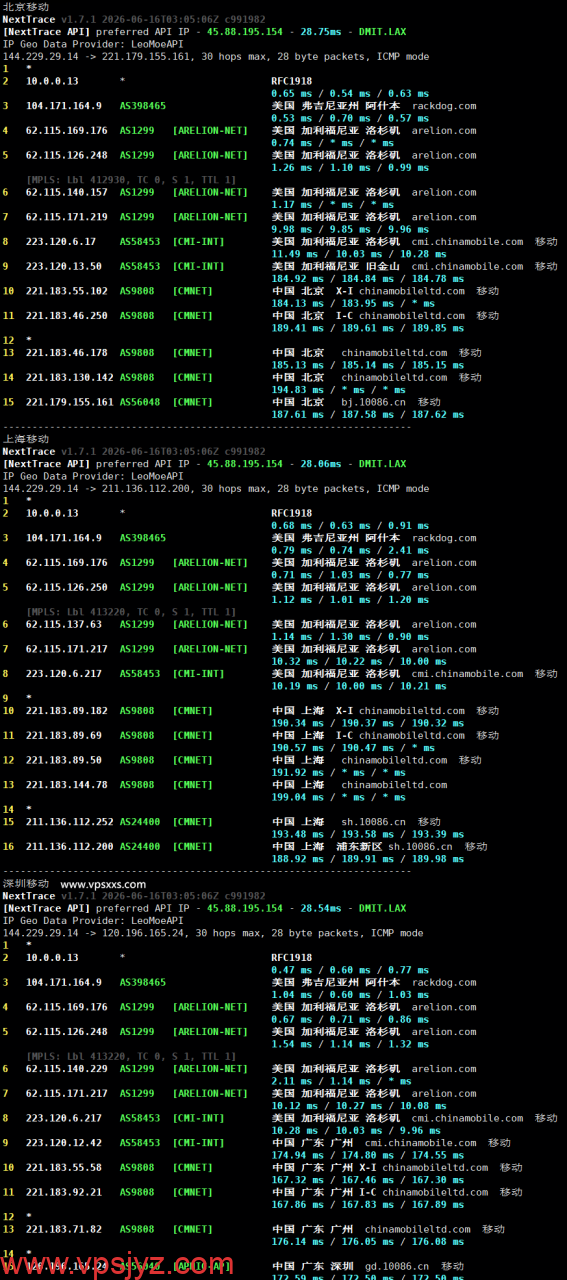Image resolution: width=567 pixels, height=1280 pixels.
Task: Select latency 184.92 ms / 184.84 ms / 184.78 ms
Action: (x=354, y=278)
